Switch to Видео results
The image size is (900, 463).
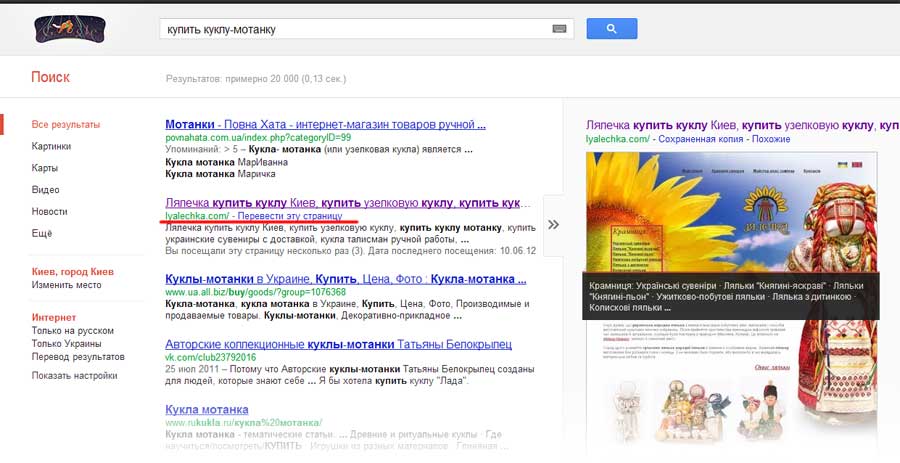(x=45, y=190)
